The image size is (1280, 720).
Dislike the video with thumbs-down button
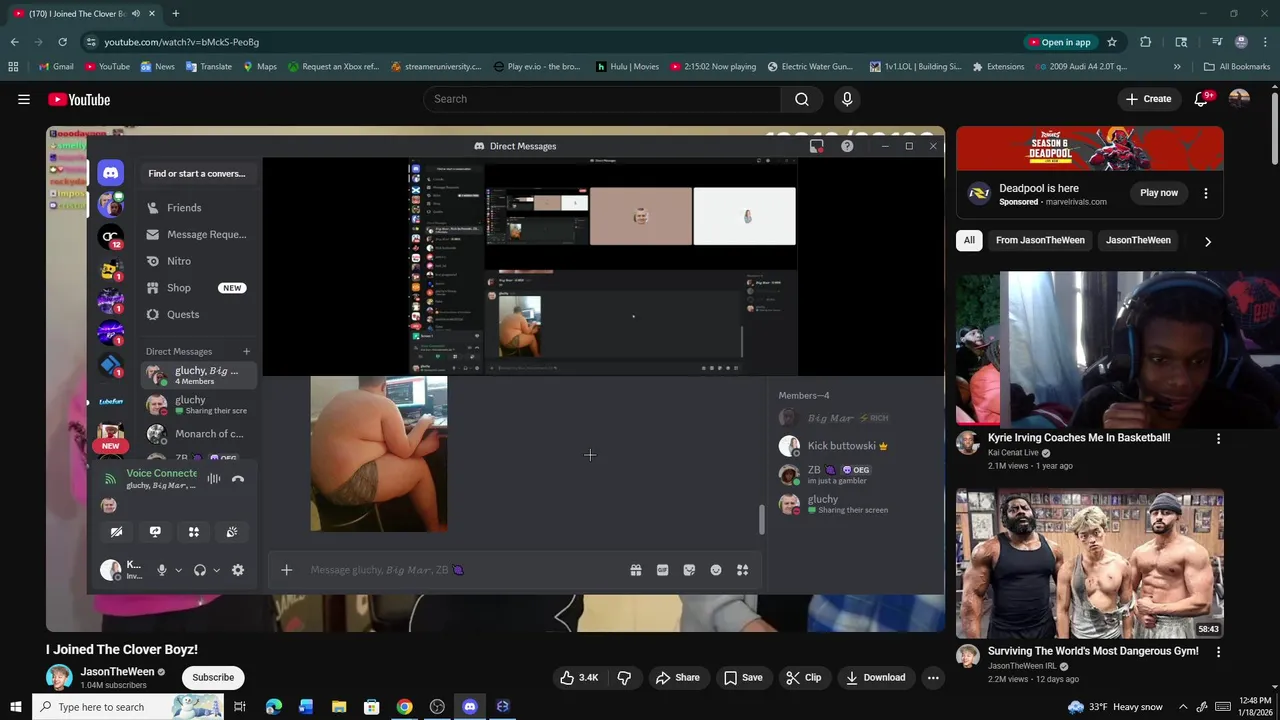(624, 677)
